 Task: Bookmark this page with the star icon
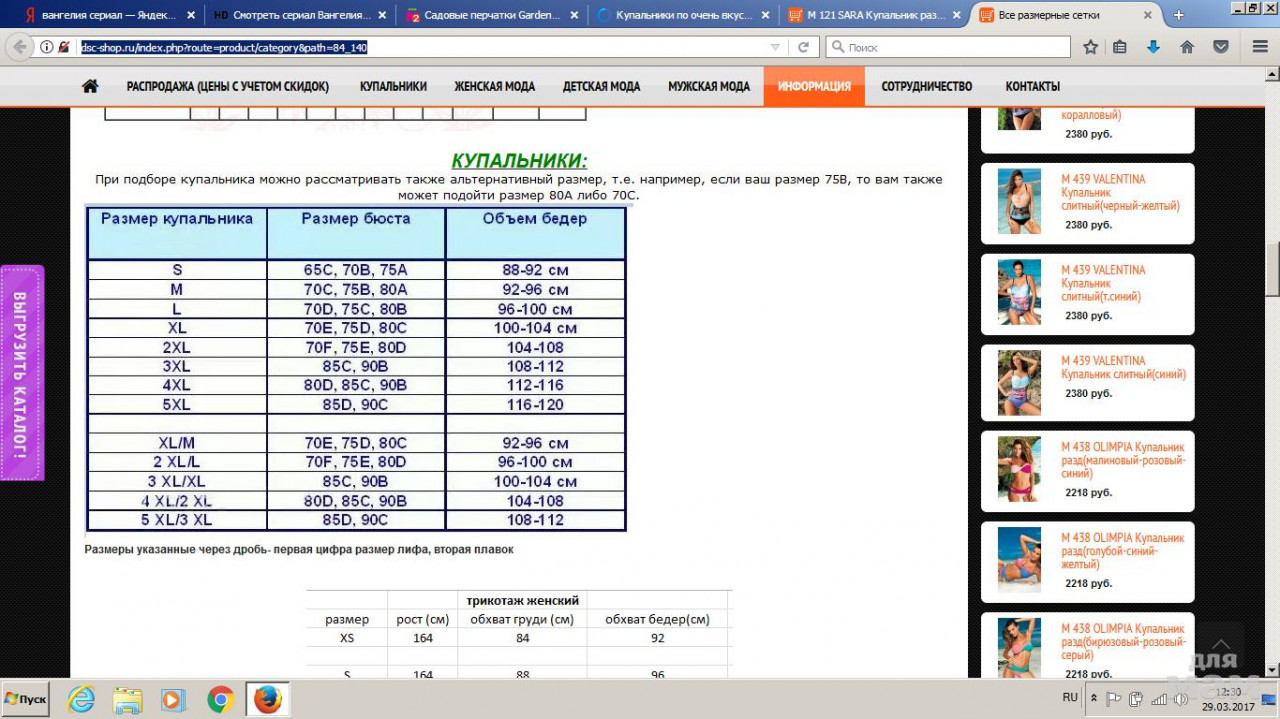(1090, 47)
